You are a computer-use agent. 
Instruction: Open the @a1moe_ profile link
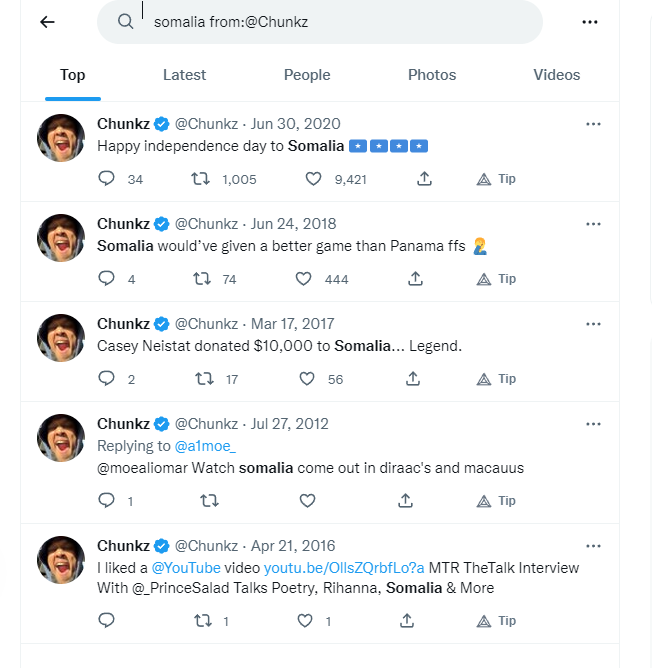pos(205,446)
